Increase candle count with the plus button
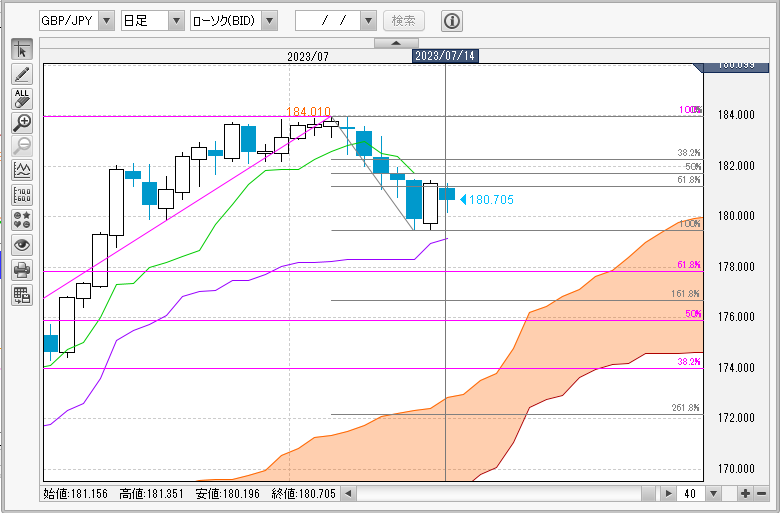 745,494
